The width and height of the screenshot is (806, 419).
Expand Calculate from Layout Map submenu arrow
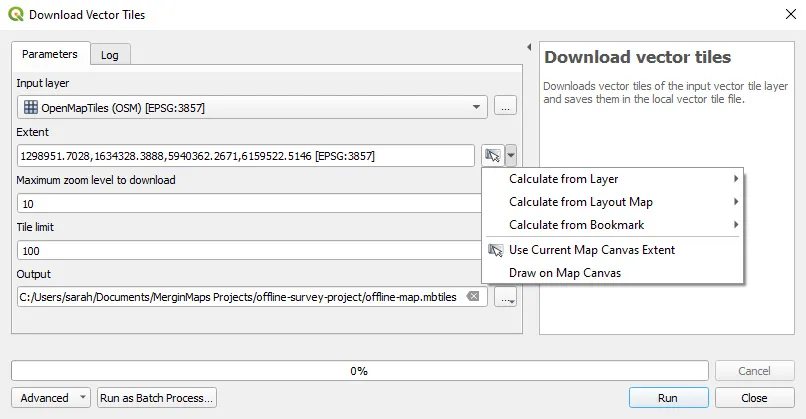736,202
